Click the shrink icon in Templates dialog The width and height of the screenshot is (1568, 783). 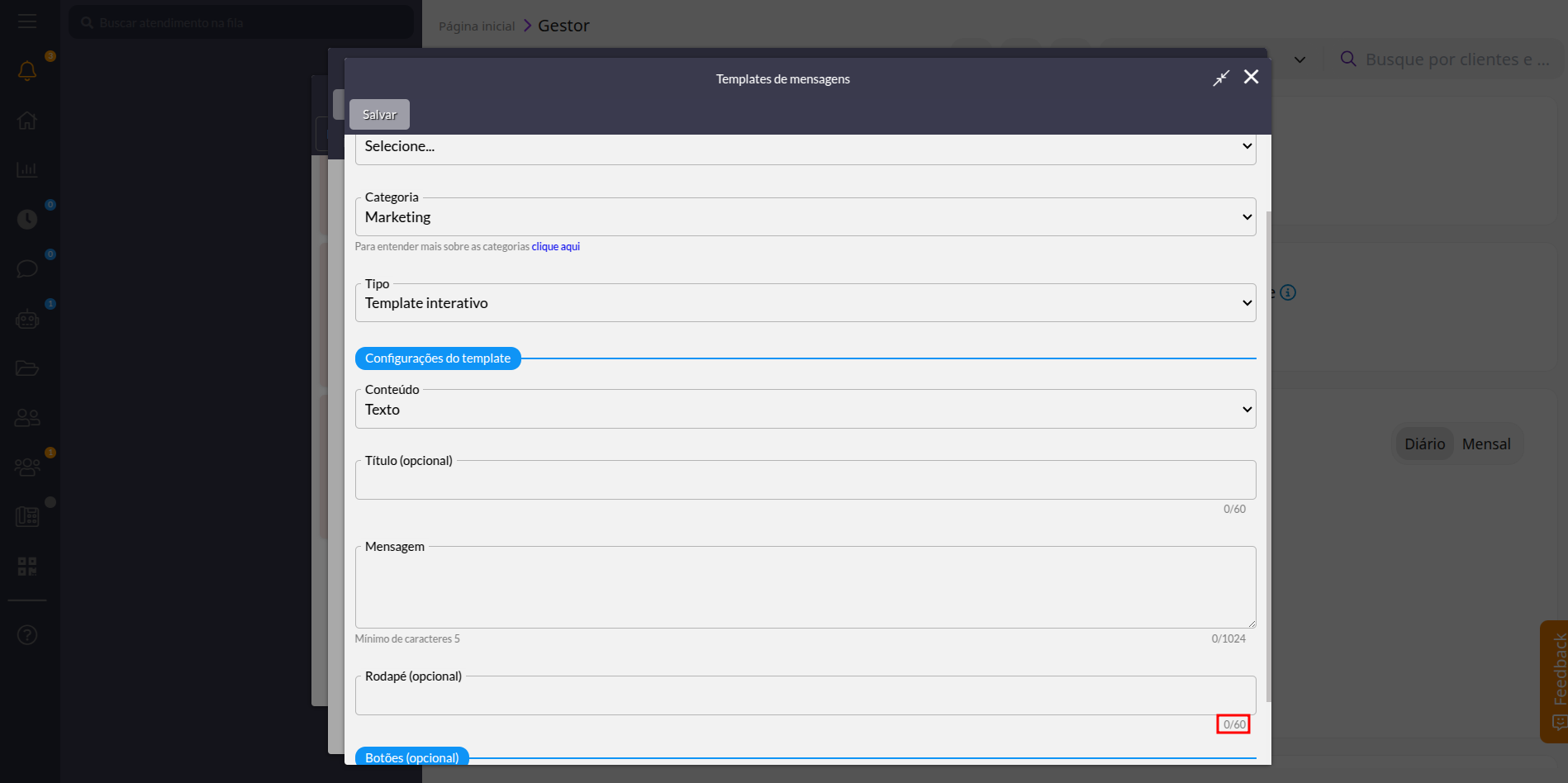[x=1221, y=78]
